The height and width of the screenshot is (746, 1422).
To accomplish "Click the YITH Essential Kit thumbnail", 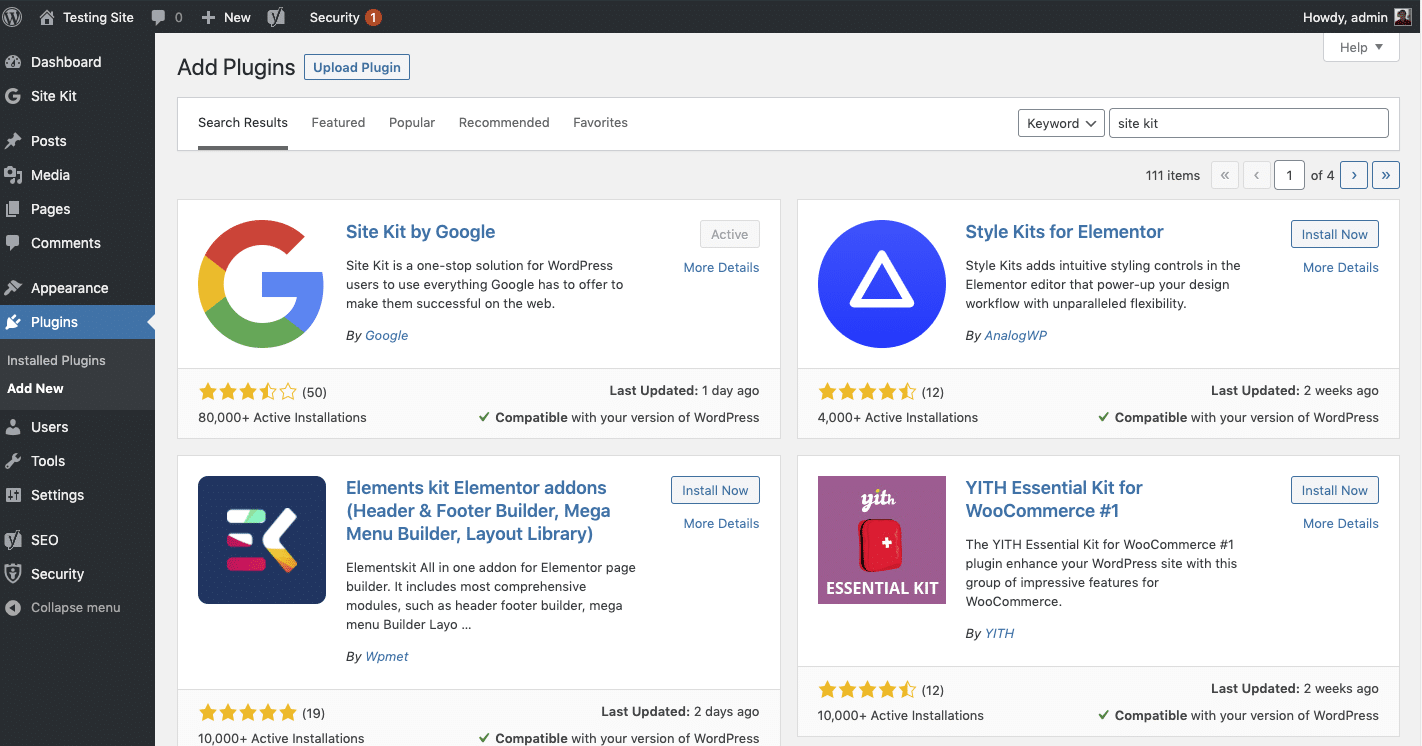I will (x=882, y=540).
